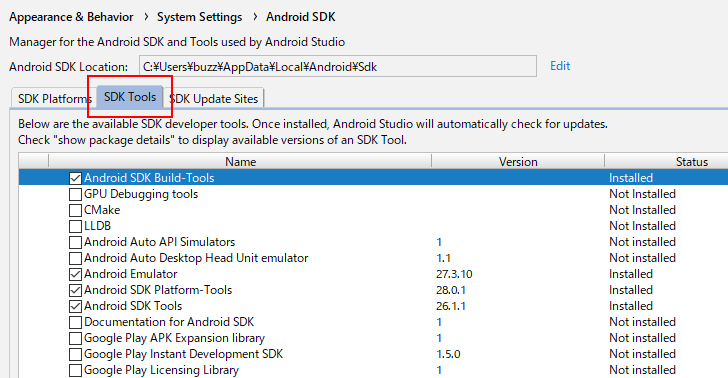
Task: Sort by the Version column header
Action: (x=518, y=162)
